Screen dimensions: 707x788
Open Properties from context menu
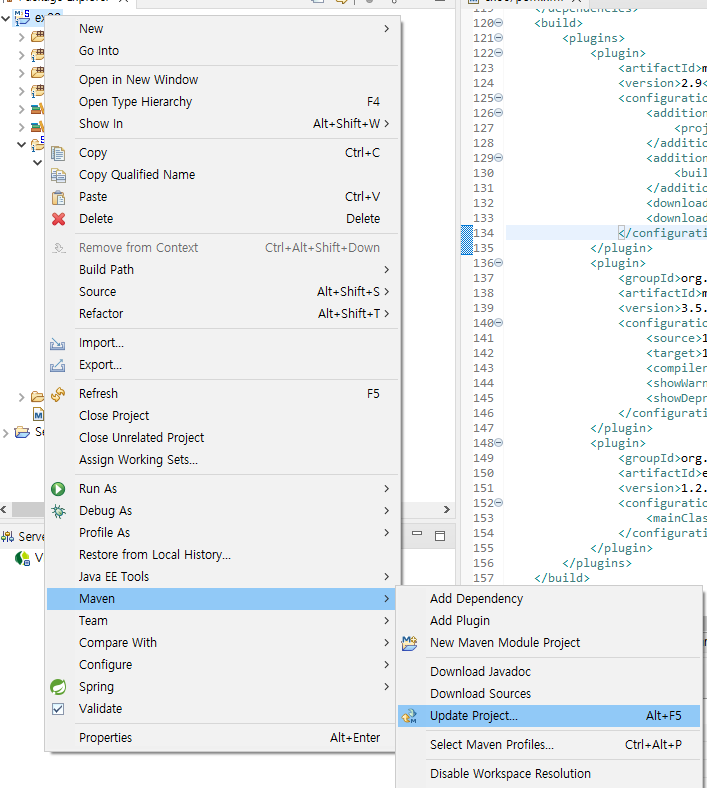(222, 738)
